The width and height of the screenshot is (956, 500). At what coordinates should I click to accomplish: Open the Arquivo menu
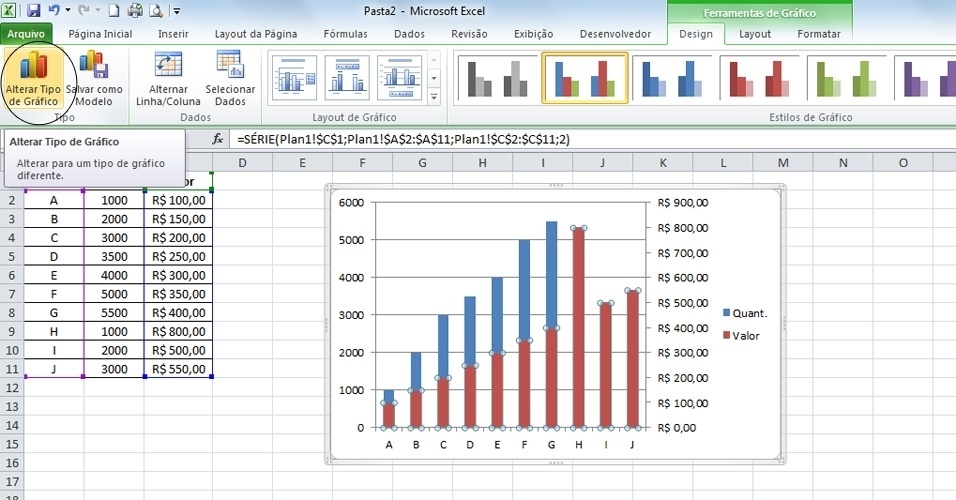(x=25, y=34)
